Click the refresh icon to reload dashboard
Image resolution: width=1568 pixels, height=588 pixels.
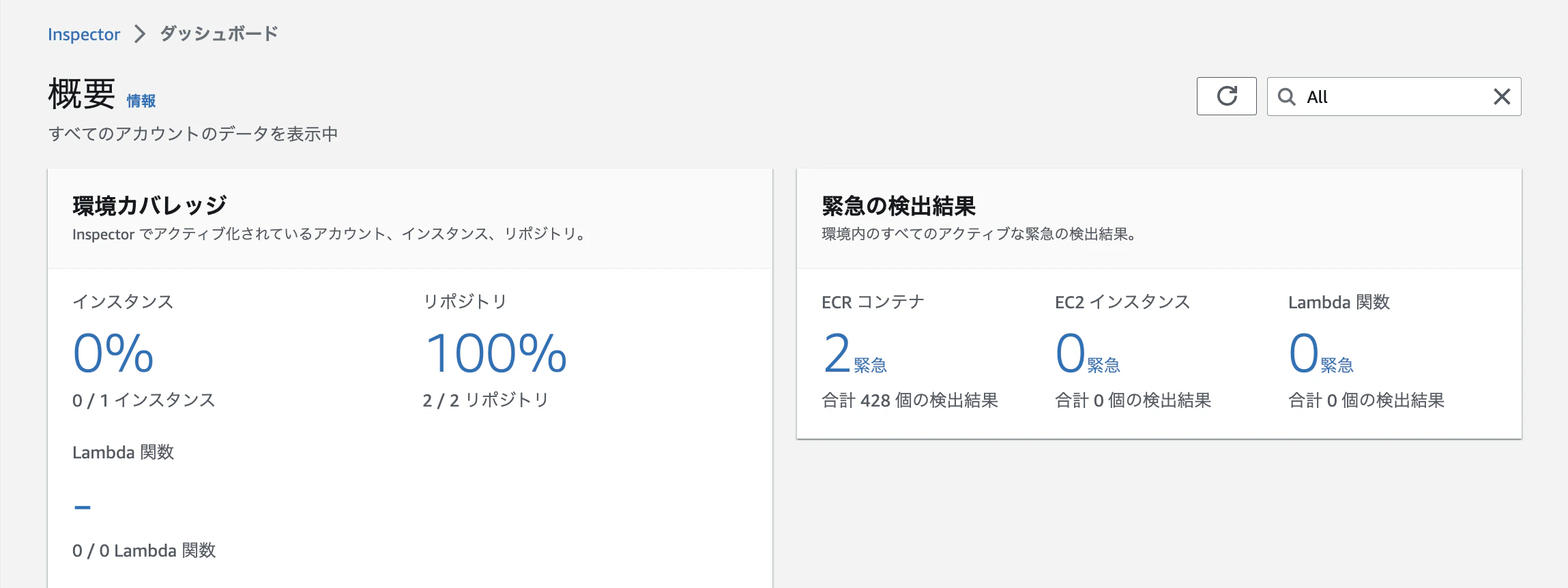[x=1226, y=96]
